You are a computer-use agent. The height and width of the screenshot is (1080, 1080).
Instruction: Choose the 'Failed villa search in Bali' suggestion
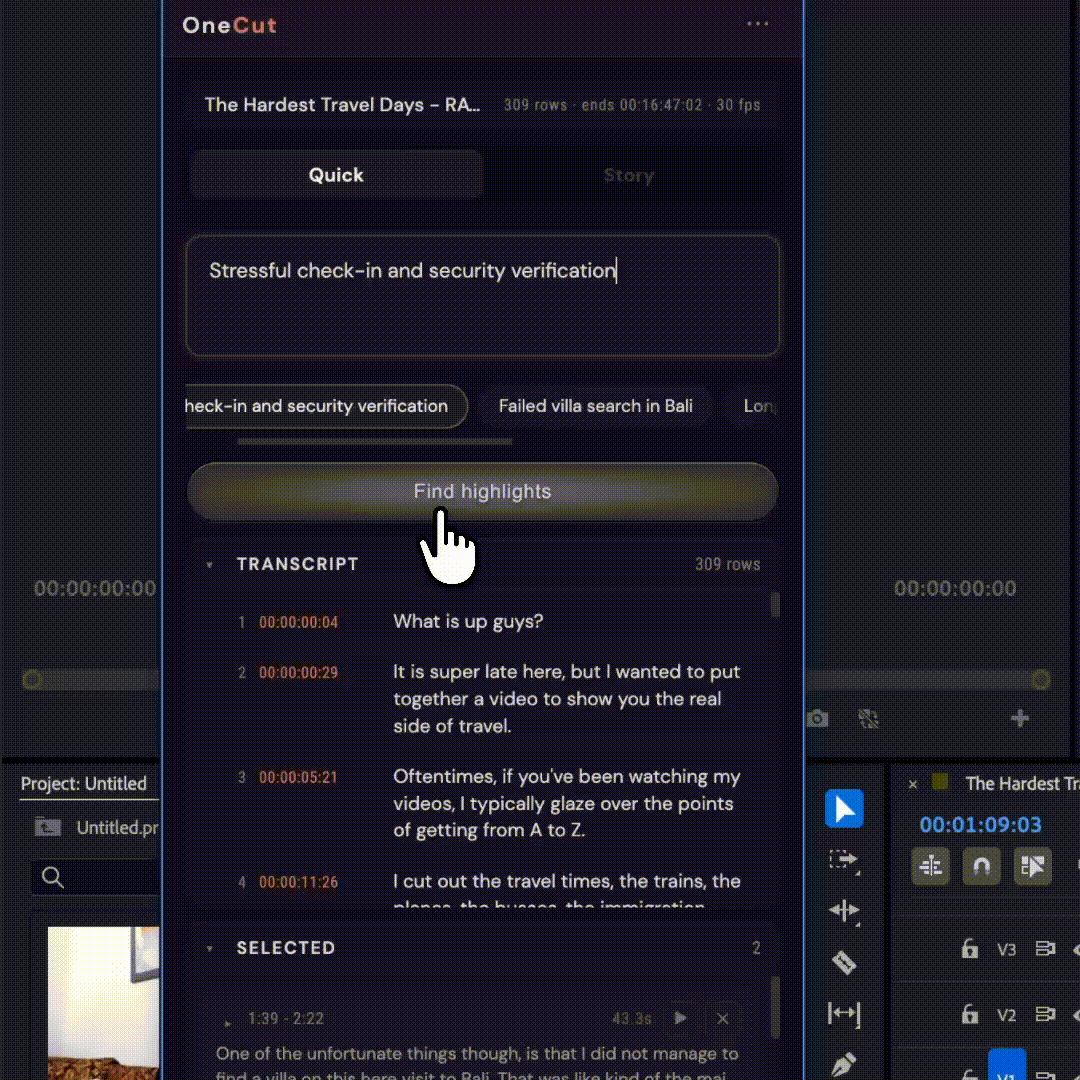click(595, 406)
